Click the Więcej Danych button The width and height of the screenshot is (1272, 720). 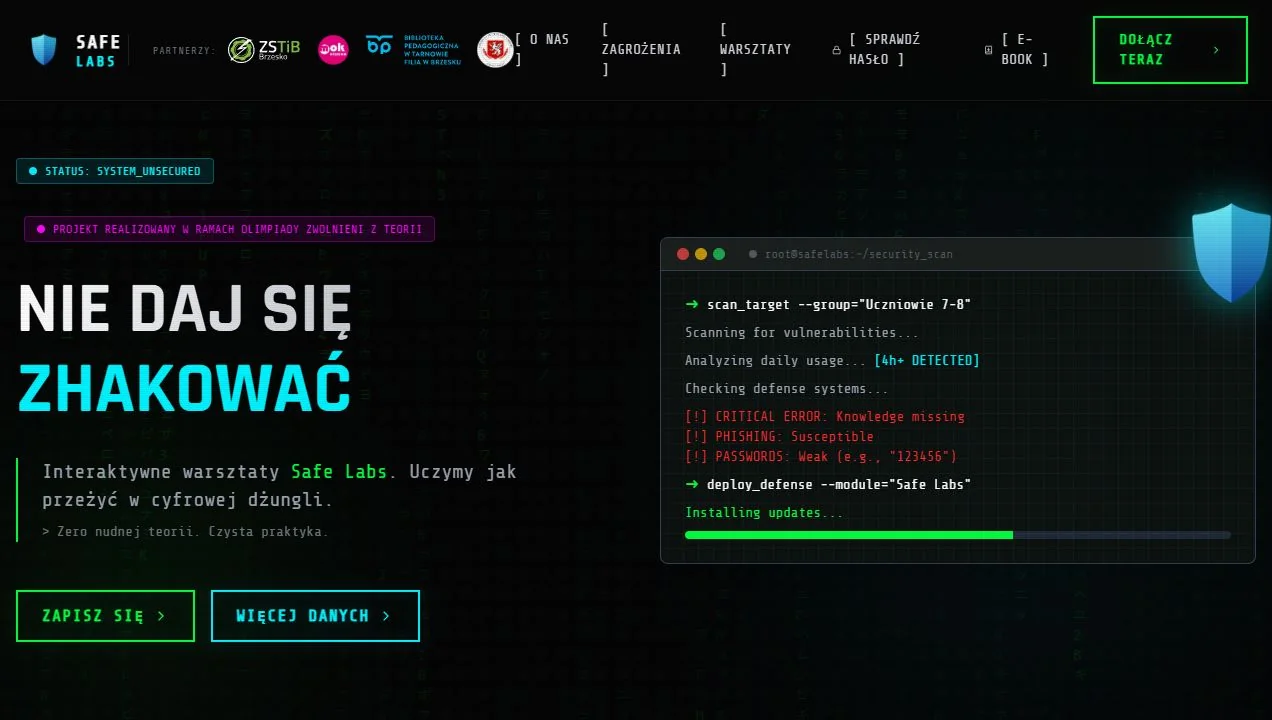coord(315,616)
